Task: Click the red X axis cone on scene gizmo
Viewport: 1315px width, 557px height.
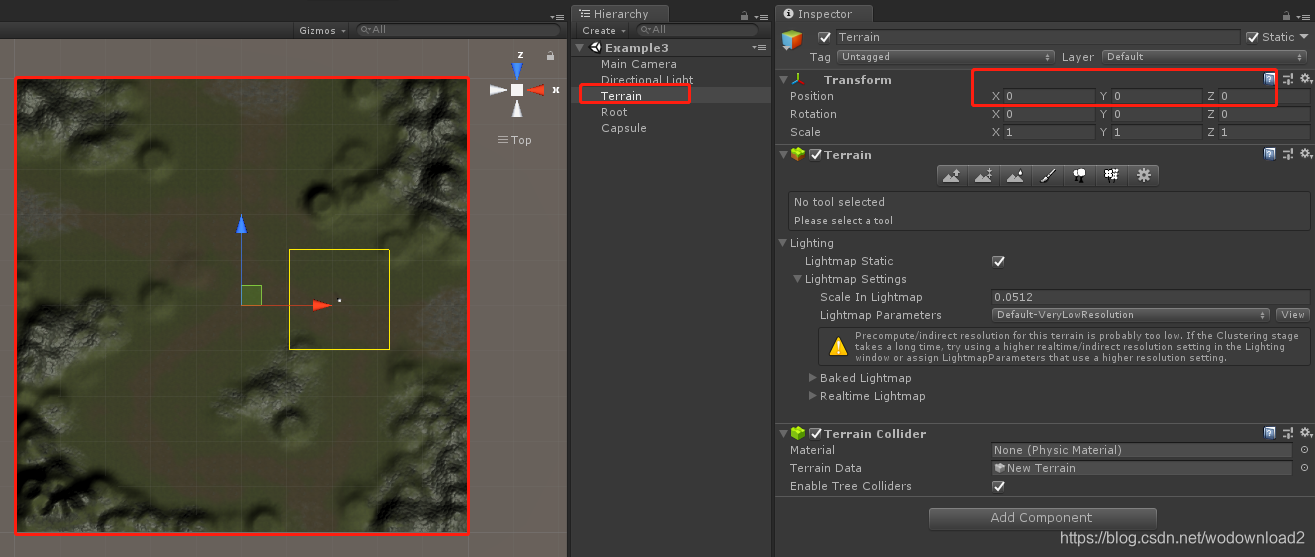Action: pyautogui.click(x=537, y=90)
